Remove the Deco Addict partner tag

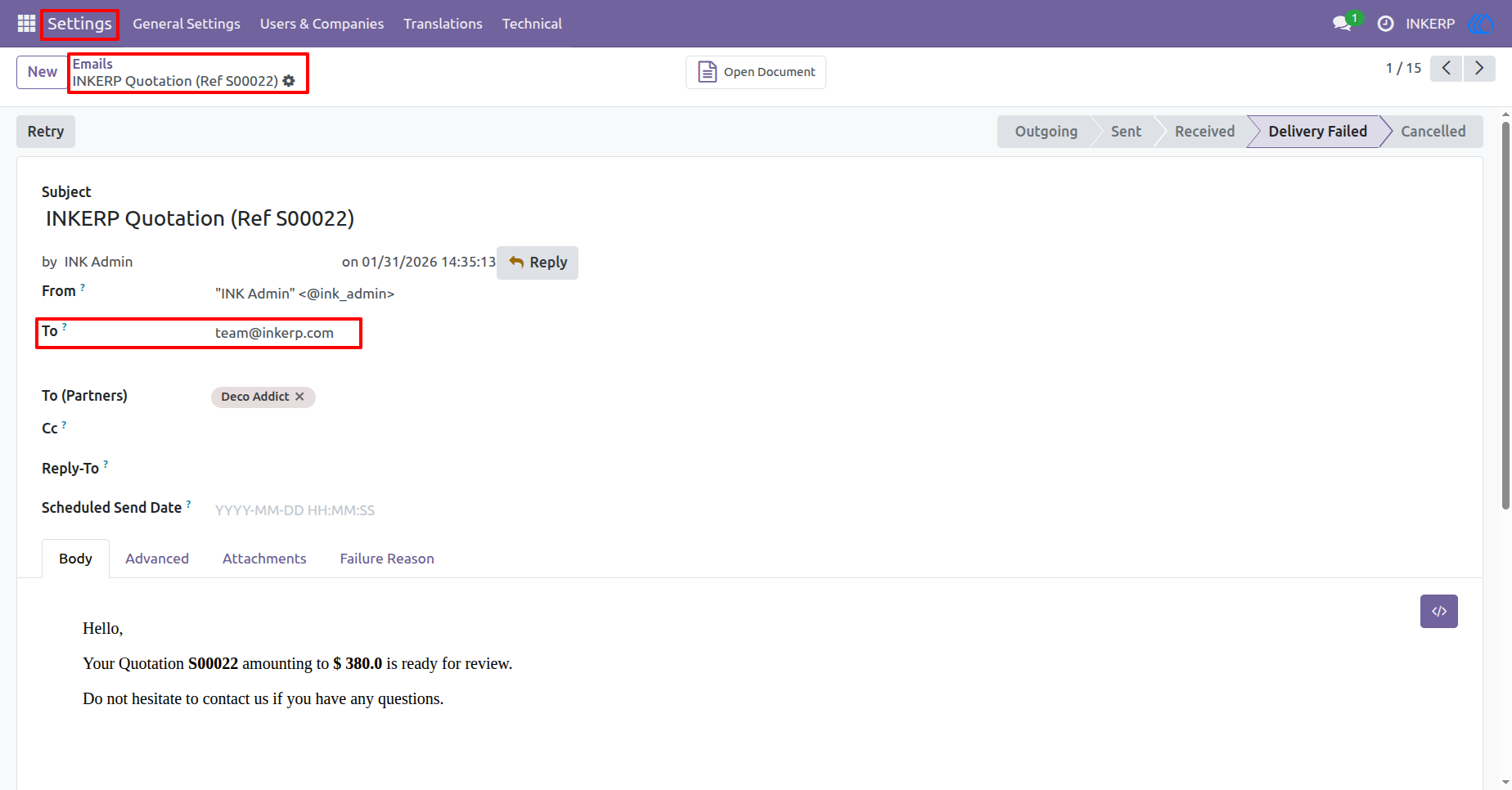tap(299, 397)
